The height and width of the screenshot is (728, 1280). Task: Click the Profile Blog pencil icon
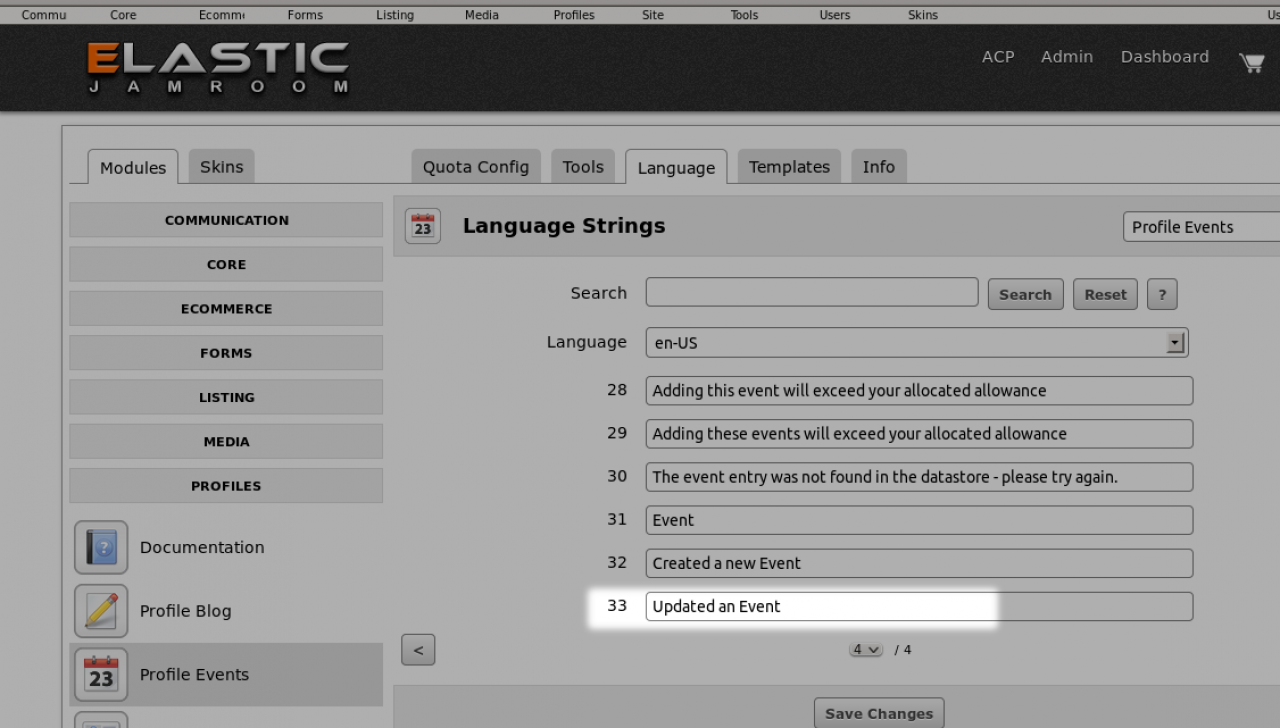(x=101, y=611)
